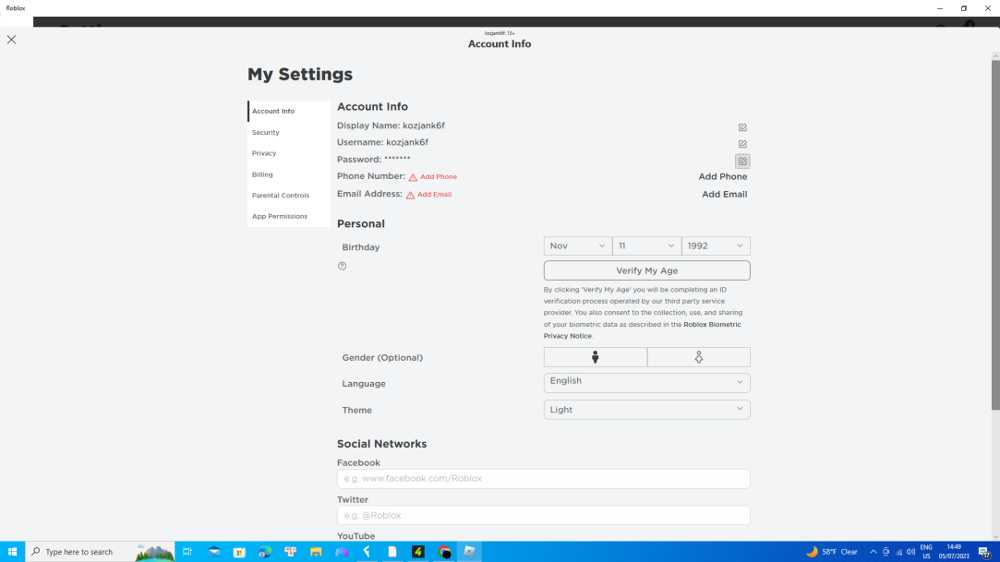
Task: Launch Microsoft Edge from the taskbar
Action: coord(265,552)
